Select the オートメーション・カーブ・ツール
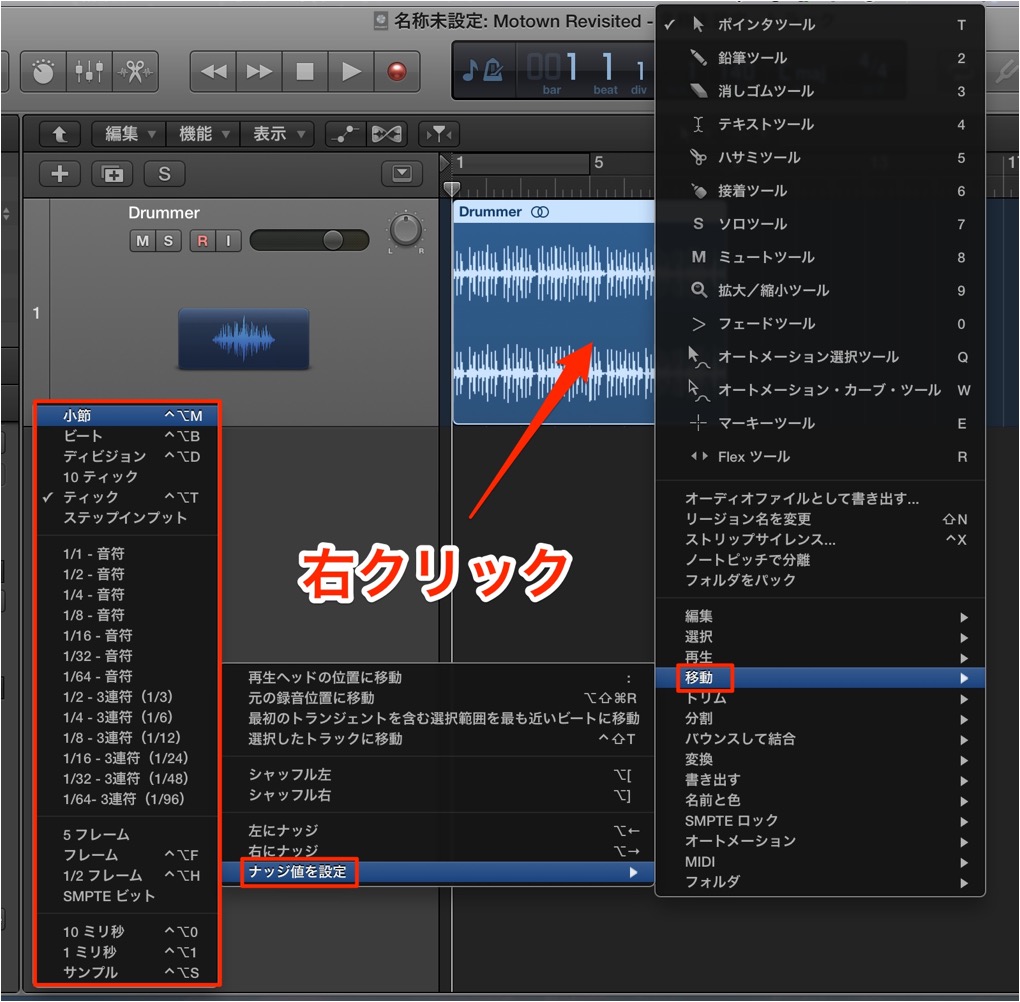This screenshot has height=1002, width=1020. coord(820,390)
